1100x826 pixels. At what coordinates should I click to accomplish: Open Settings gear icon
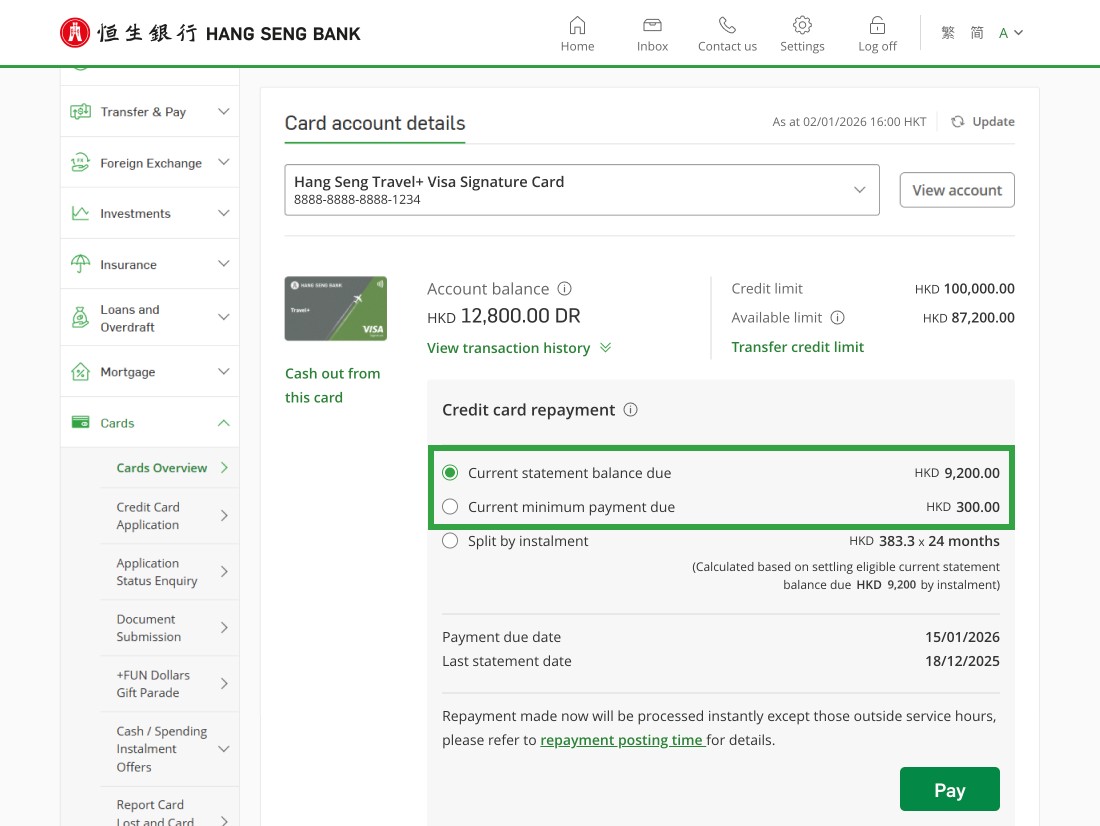click(x=802, y=26)
